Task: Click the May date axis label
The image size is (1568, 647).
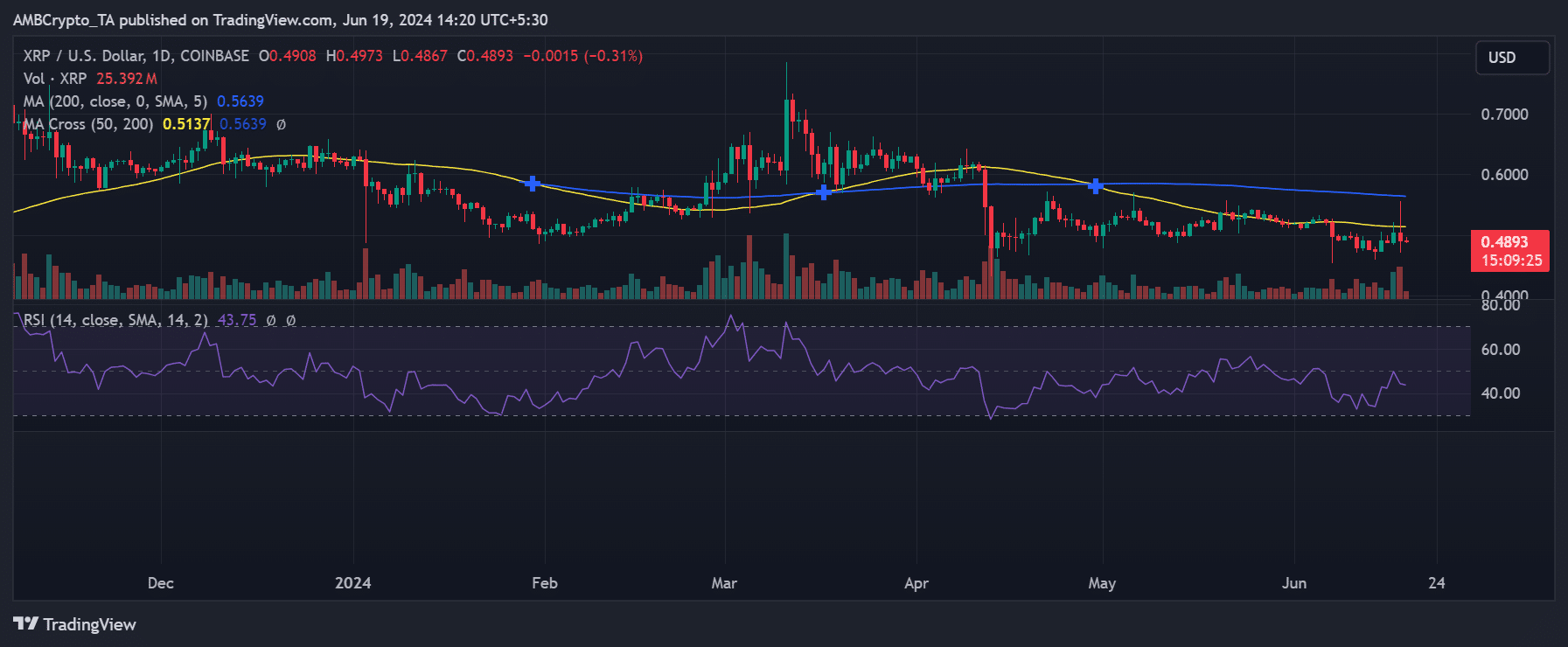Action: pos(1102,583)
